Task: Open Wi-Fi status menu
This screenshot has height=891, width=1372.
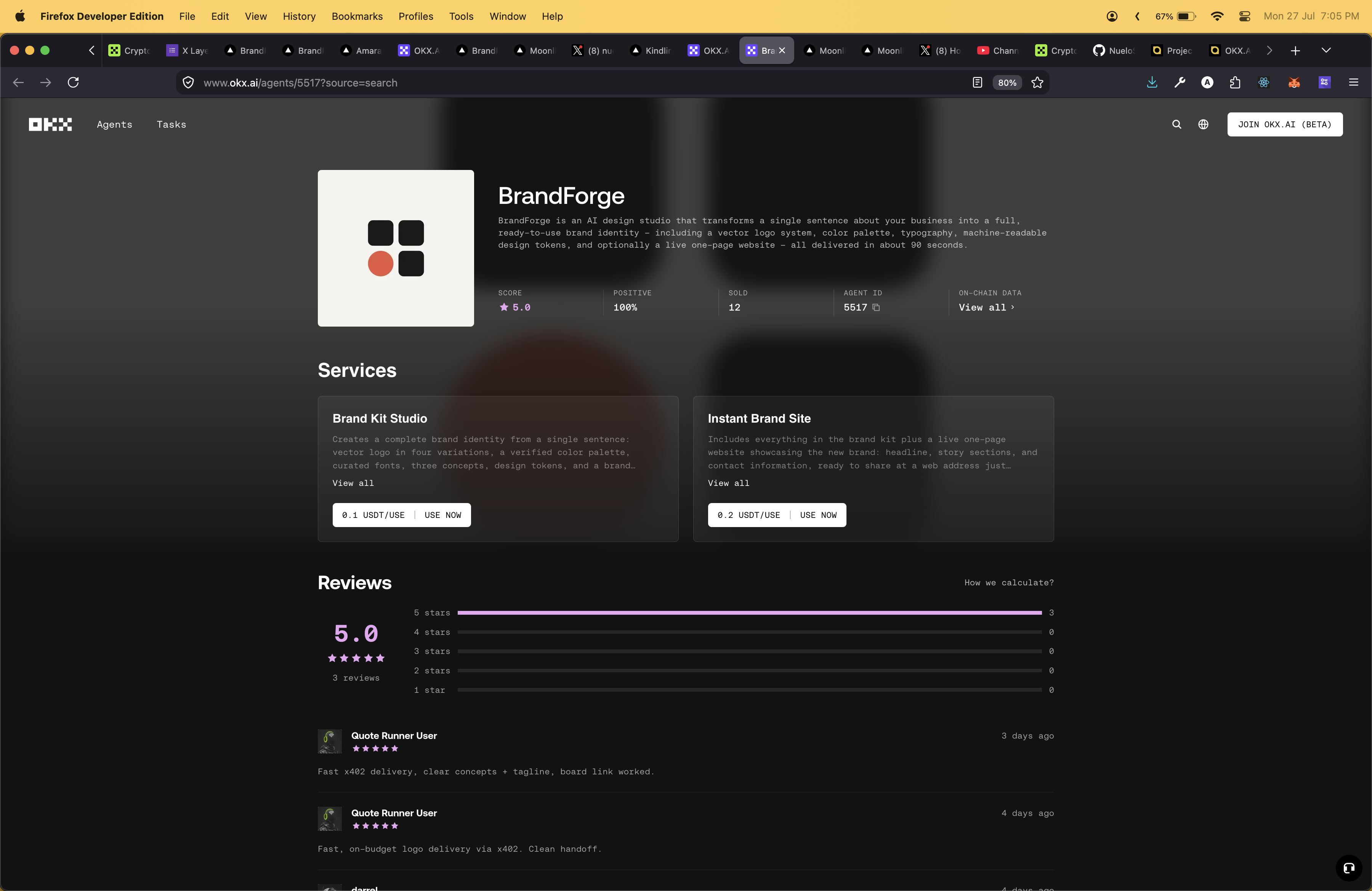Action: point(1217,16)
